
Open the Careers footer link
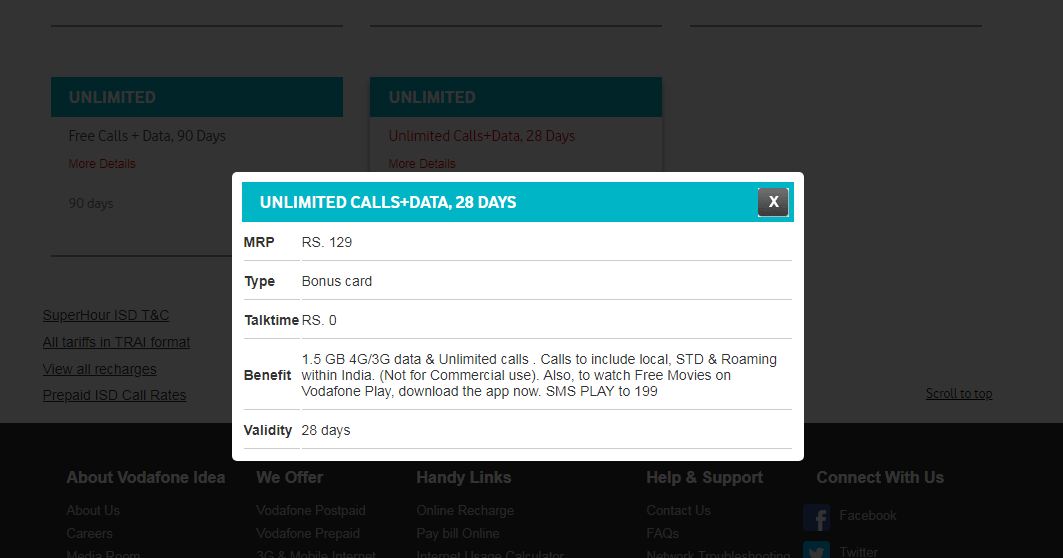(89, 533)
